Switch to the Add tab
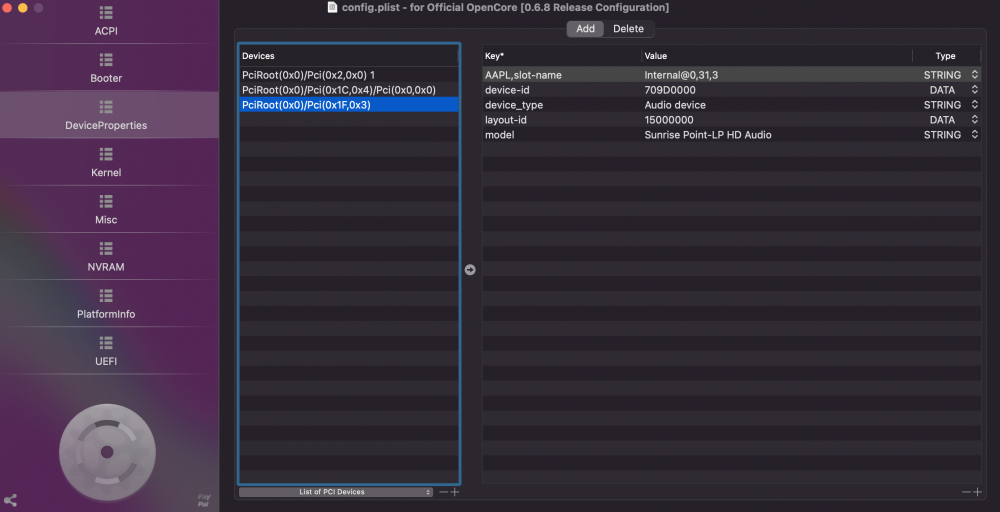This screenshot has height=512, width=1000. 585,29
